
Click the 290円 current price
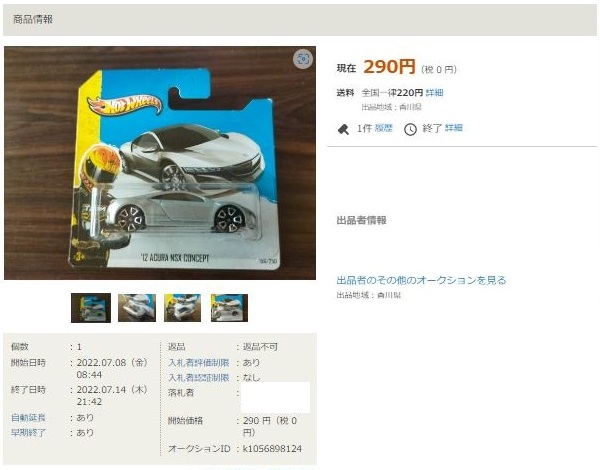389,67
